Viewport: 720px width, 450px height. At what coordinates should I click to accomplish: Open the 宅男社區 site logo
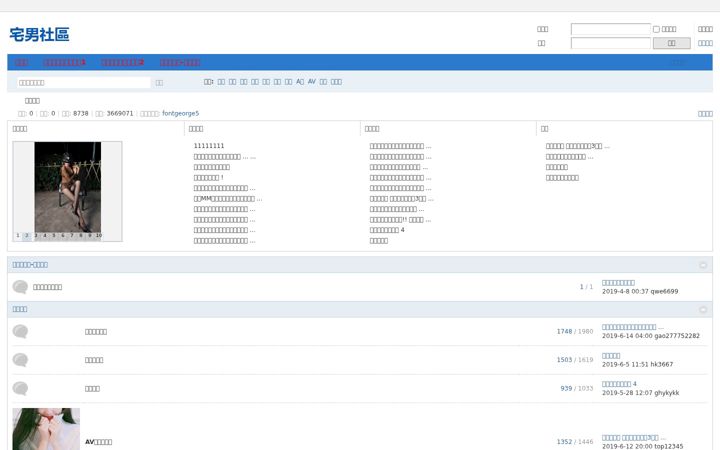click(39, 34)
